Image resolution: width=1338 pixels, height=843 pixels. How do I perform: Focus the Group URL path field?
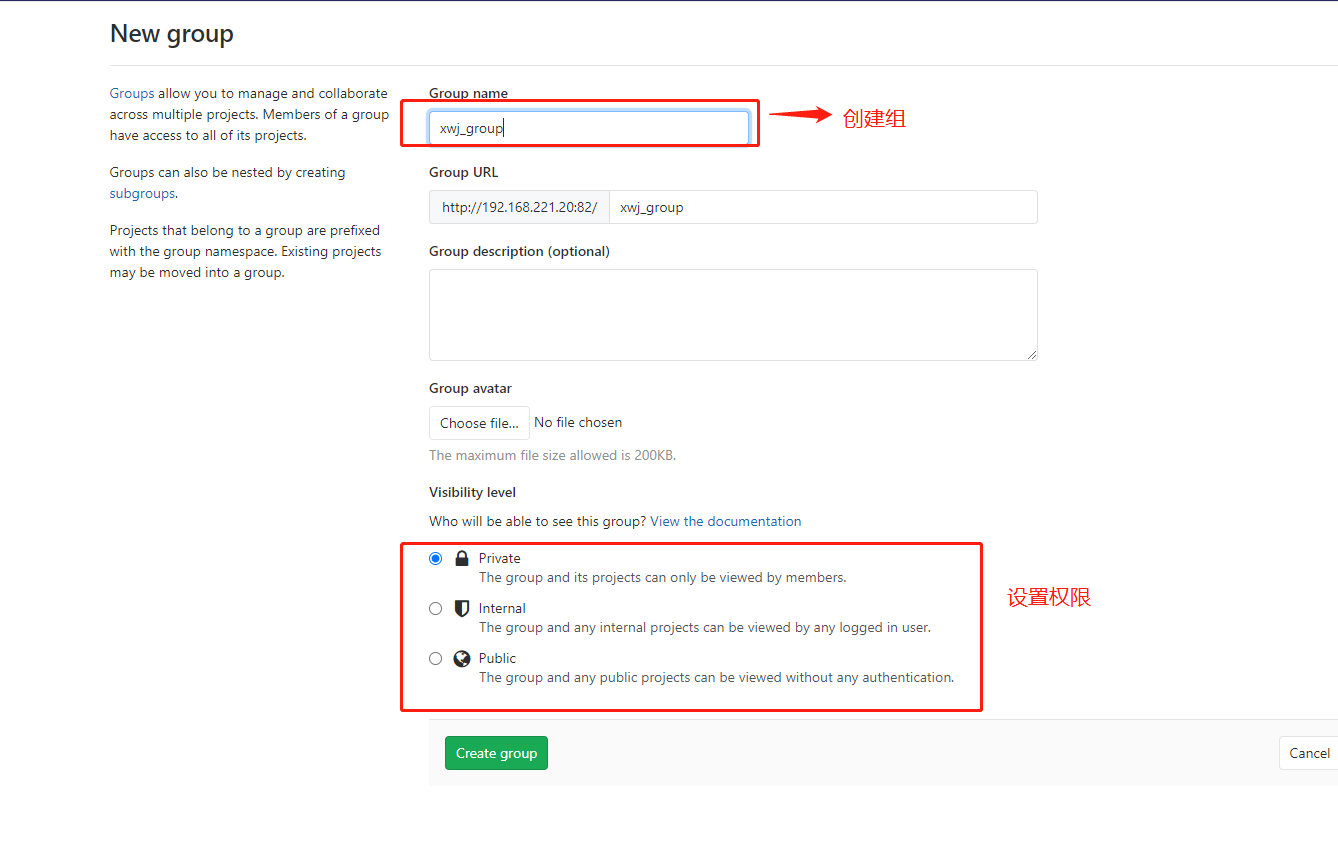tap(823, 207)
